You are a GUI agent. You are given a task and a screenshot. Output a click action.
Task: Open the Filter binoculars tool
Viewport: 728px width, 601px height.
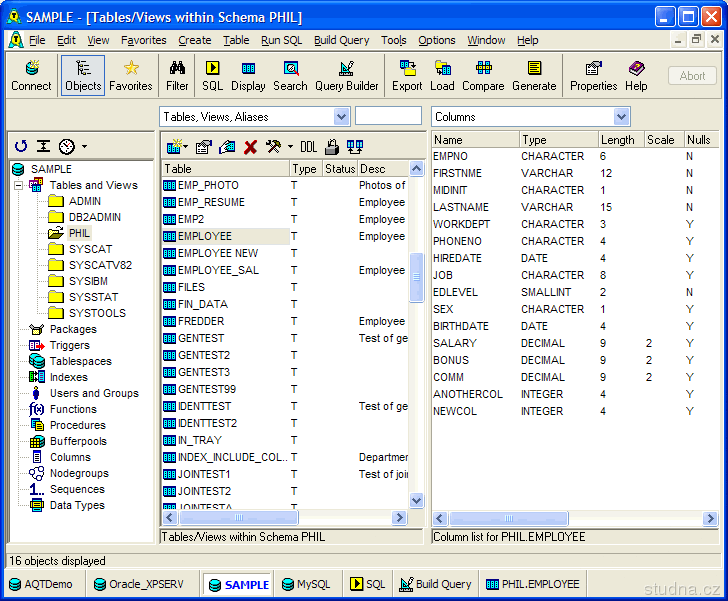177,75
